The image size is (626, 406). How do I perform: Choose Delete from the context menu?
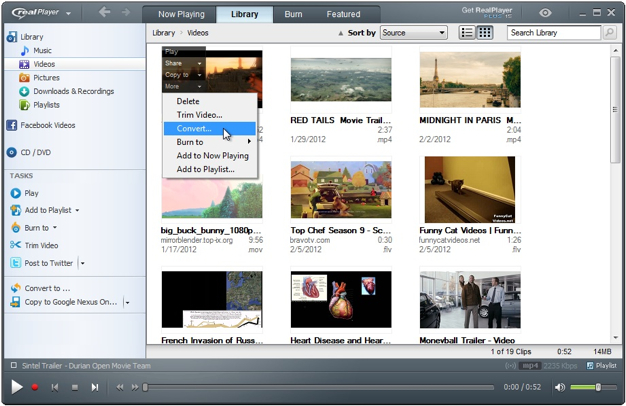pos(210,101)
